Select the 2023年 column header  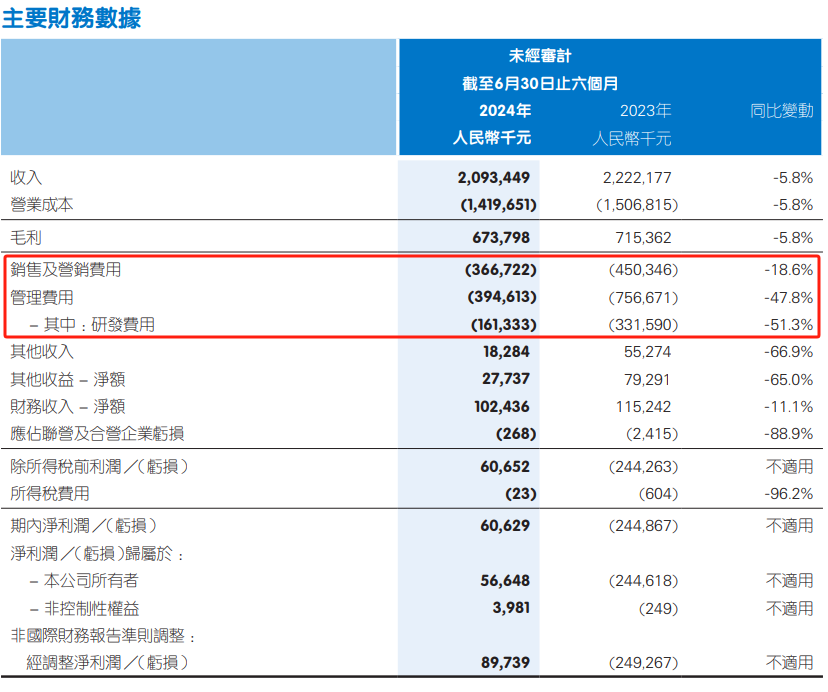coord(645,111)
